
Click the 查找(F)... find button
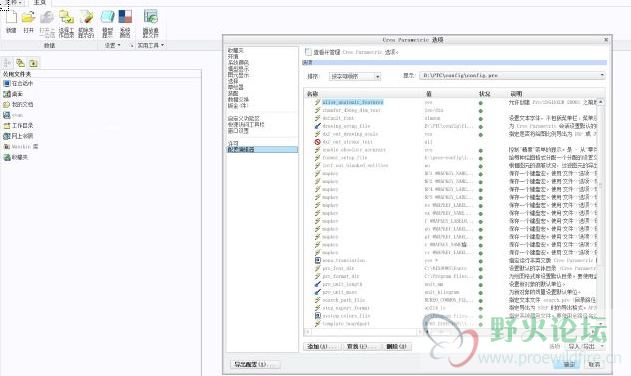coord(362,346)
